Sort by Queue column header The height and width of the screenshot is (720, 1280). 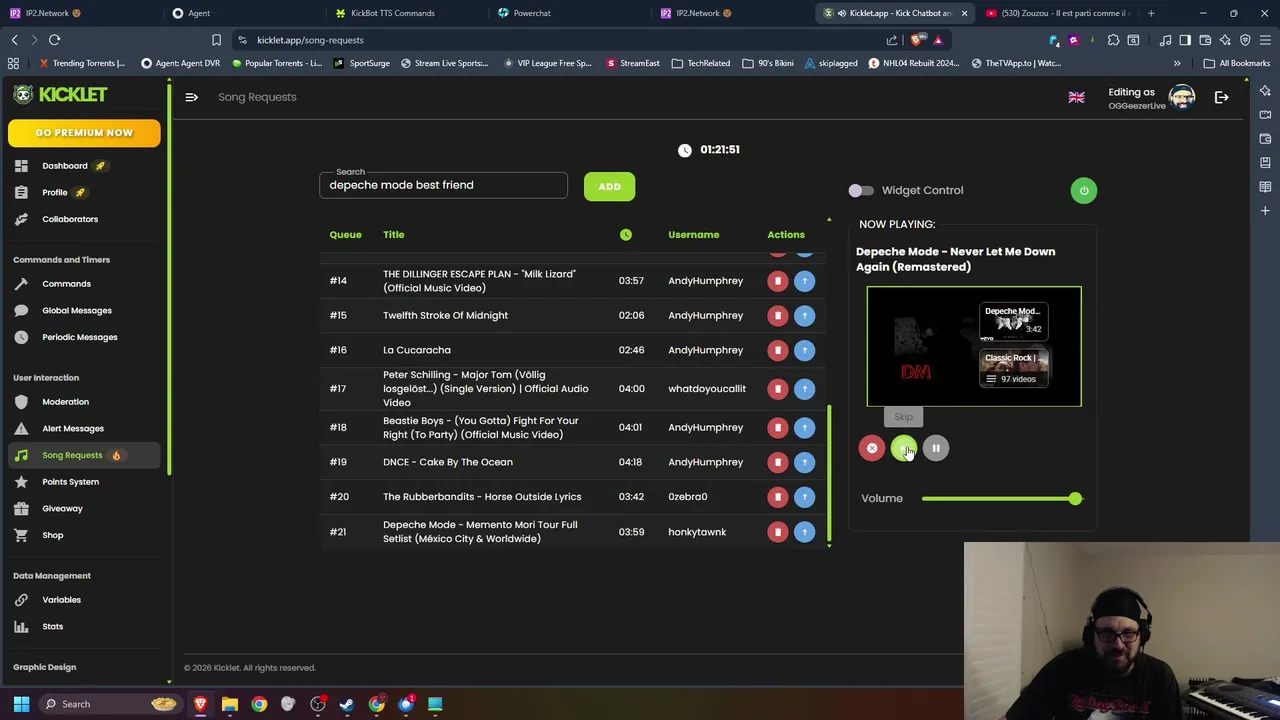pos(345,235)
